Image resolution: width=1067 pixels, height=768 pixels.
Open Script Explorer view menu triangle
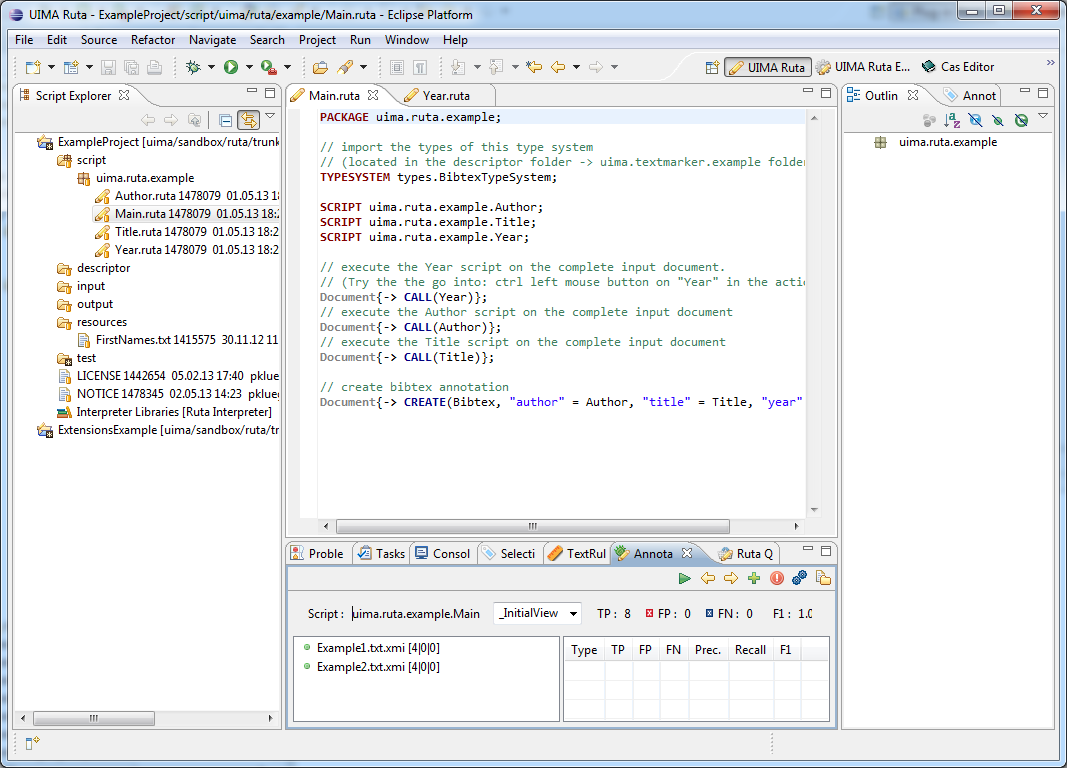269,116
